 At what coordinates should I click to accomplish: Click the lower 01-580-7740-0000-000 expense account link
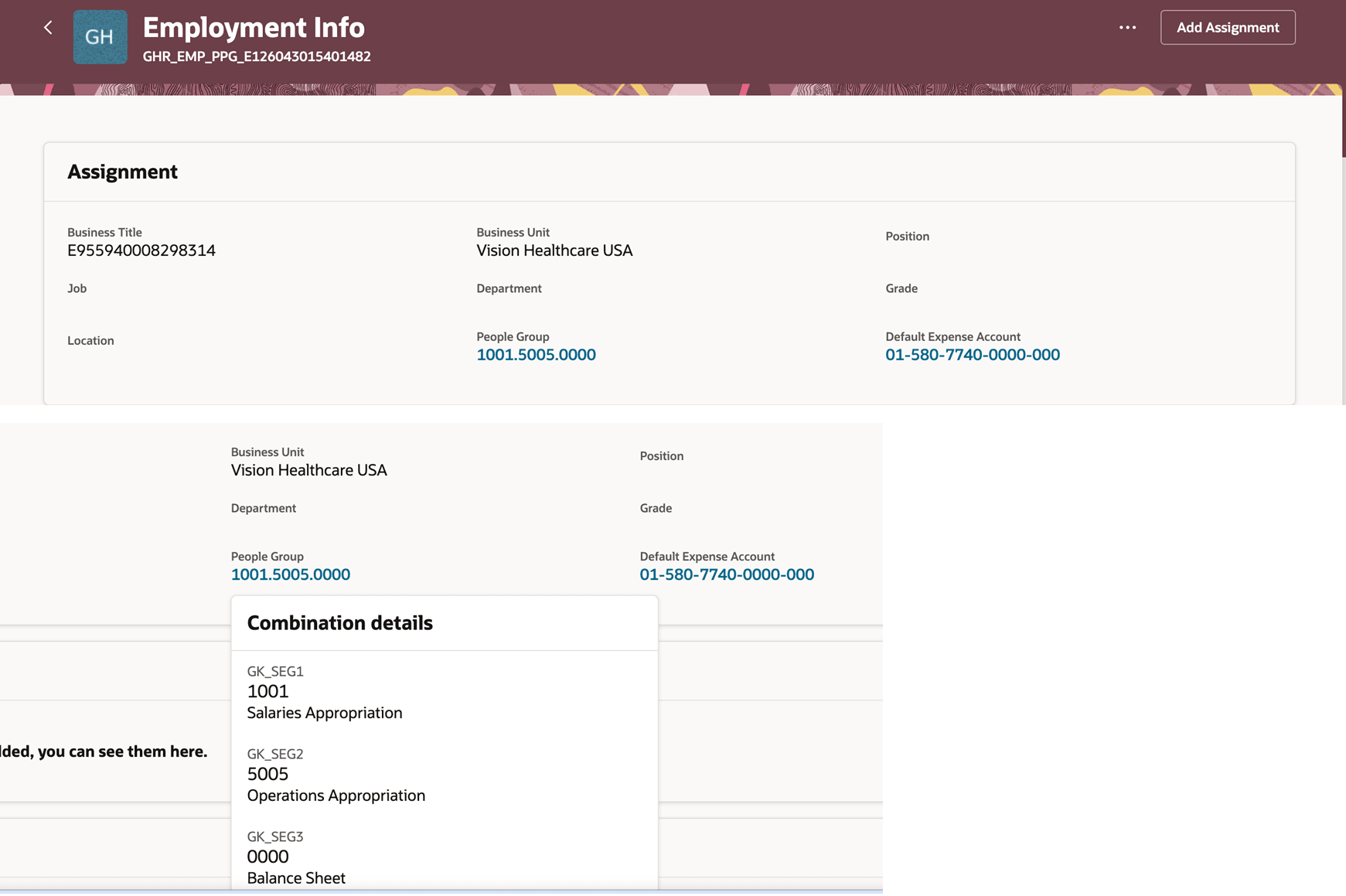pos(726,574)
